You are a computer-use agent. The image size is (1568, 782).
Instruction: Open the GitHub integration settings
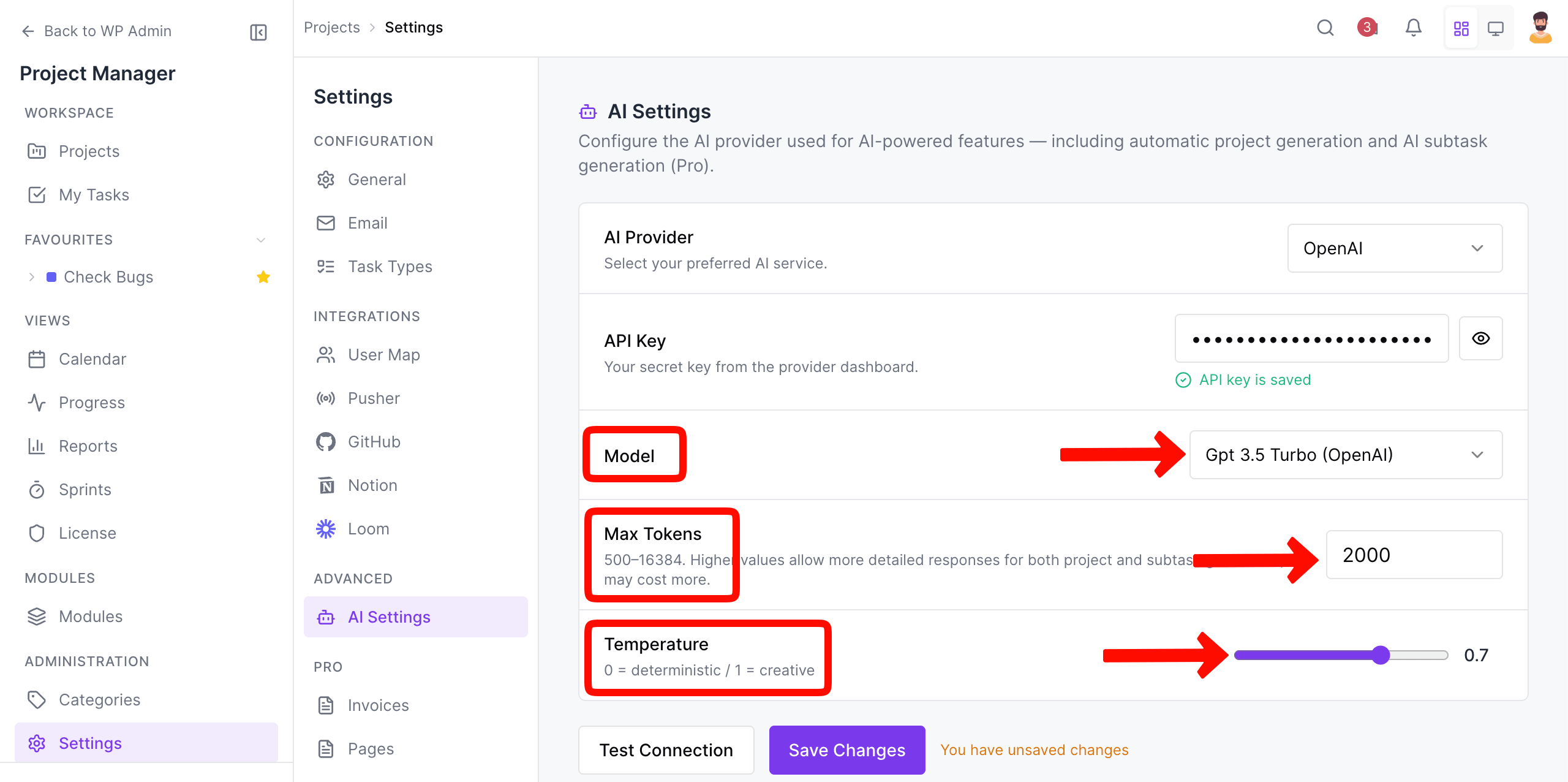point(373,441)
